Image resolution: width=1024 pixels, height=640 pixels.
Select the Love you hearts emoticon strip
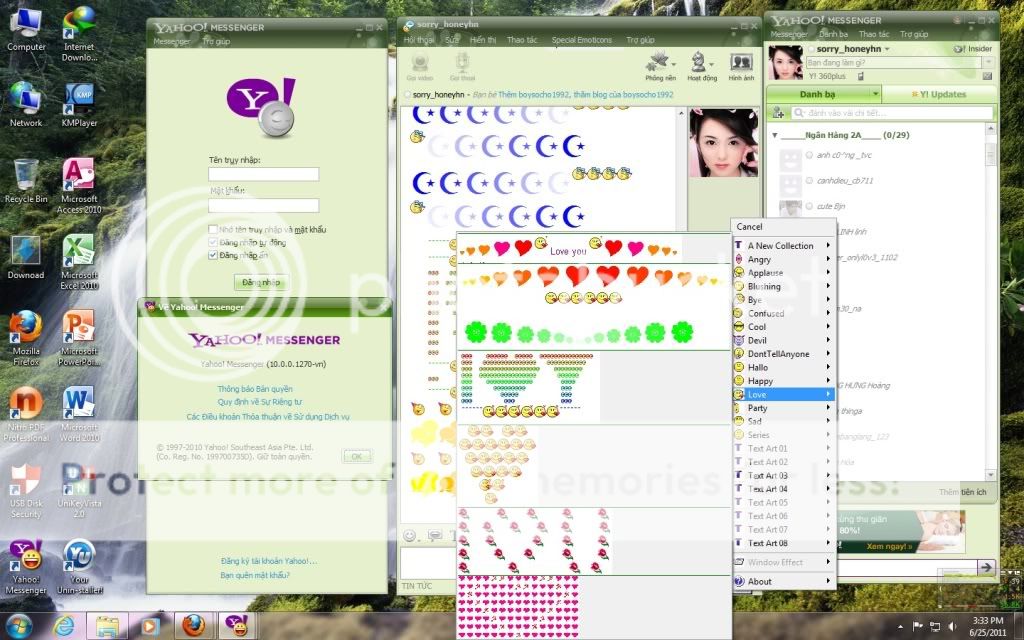[568, 249]
